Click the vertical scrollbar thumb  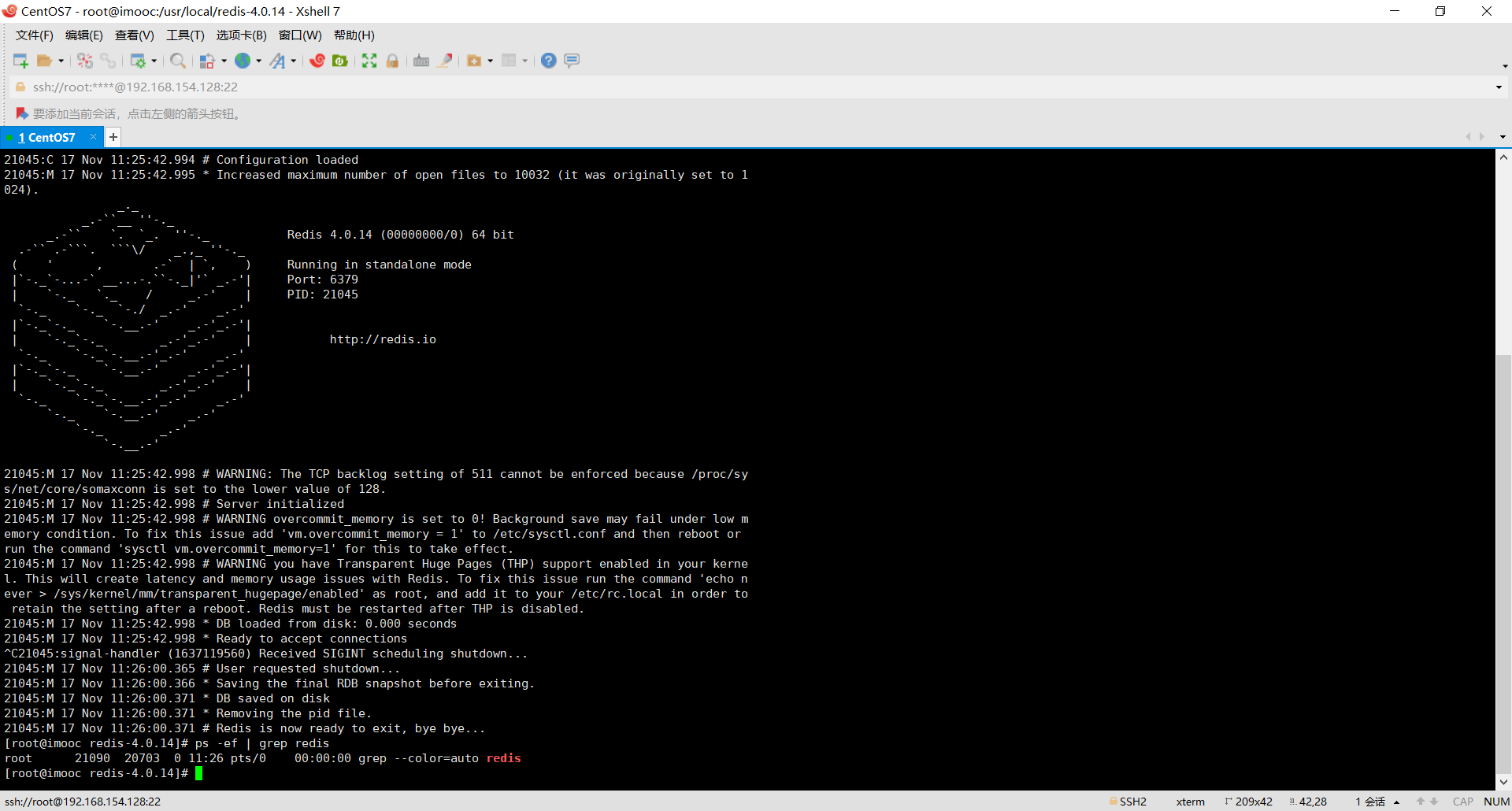coord(1503,564)
